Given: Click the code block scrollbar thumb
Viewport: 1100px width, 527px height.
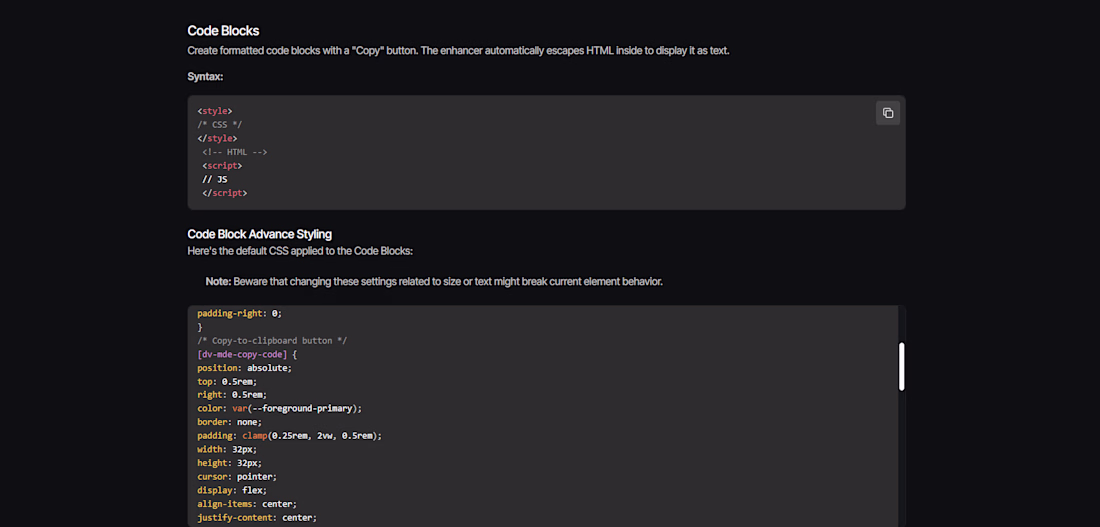Looking at the screenshot, I should [x=901, y=366].
